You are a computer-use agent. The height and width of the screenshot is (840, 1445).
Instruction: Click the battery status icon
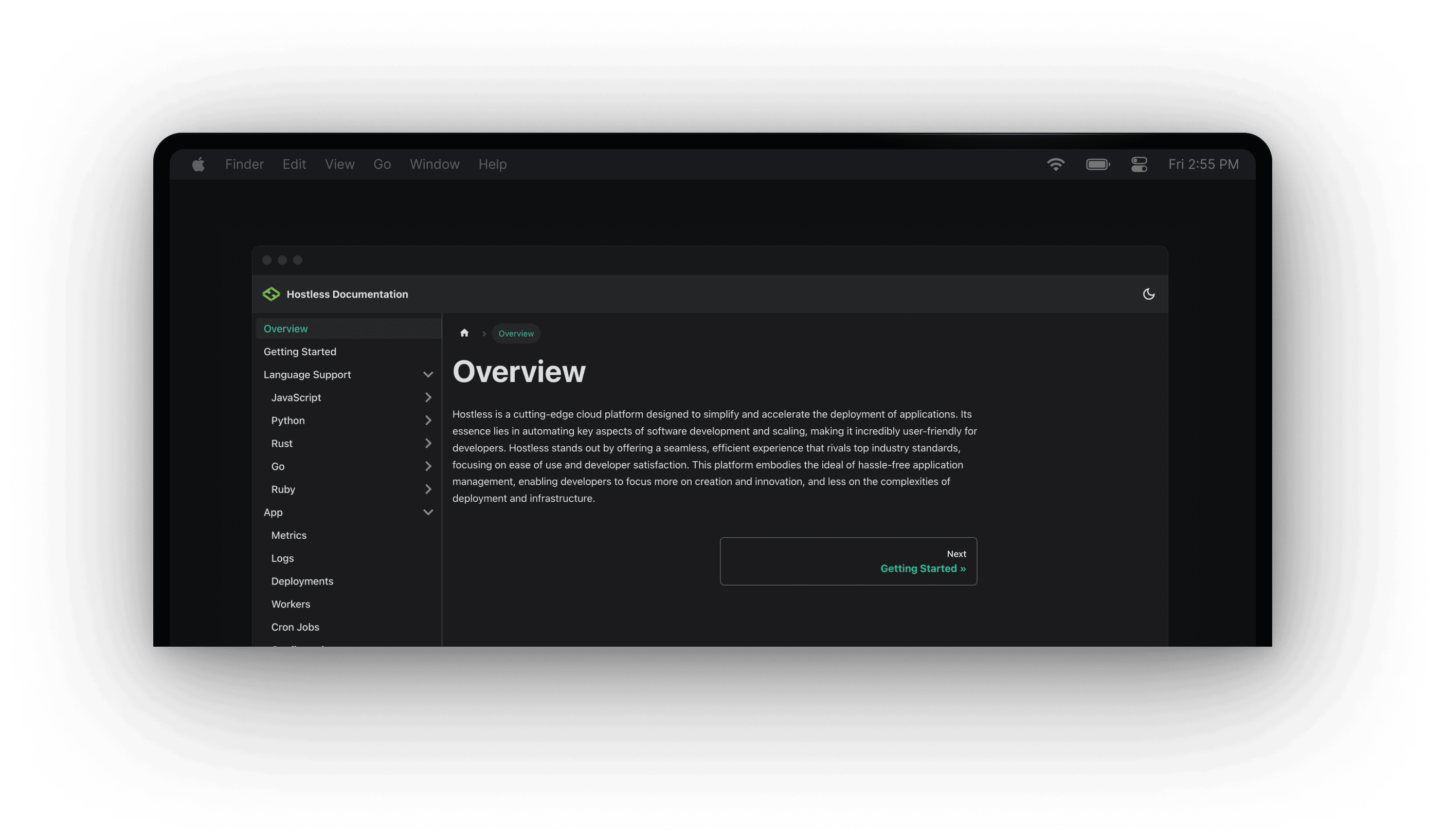(1097, 165)
